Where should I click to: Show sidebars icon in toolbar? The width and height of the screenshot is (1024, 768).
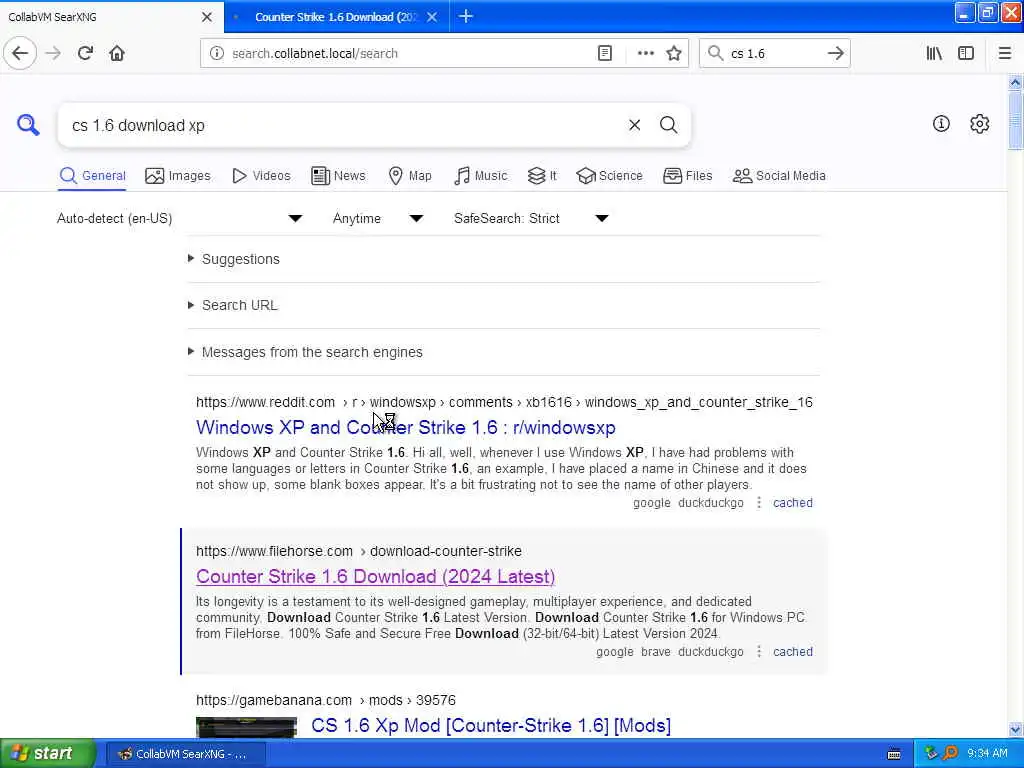tap(966, 54)
